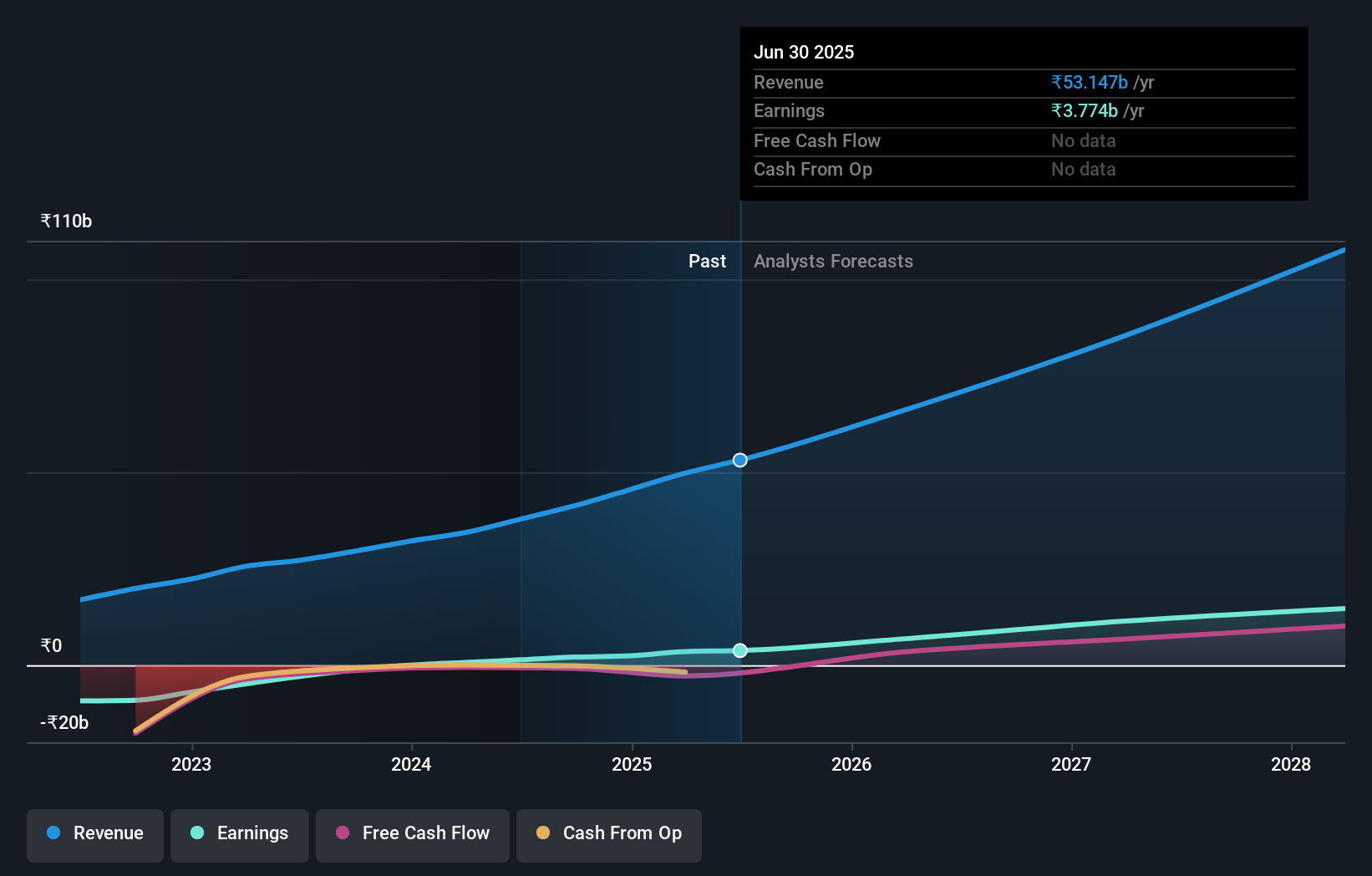Viewport: 1372px width, 876px height.
Task: Click the -₹20b axis label
Action: pos(64,722)
